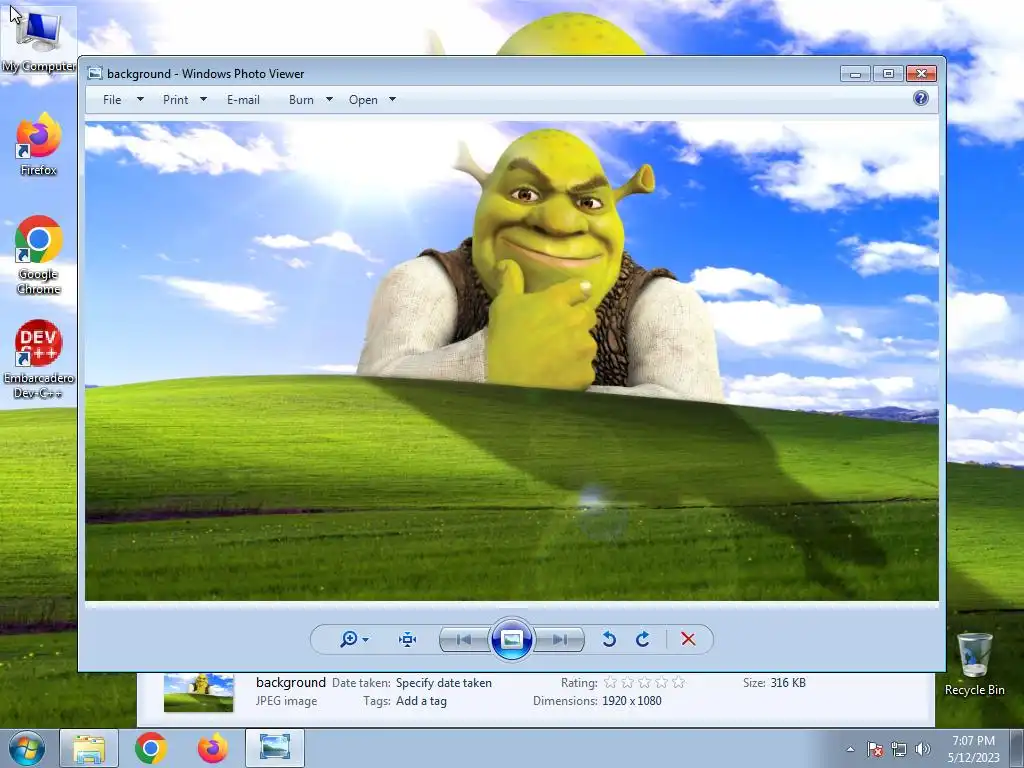Viewport: 1024px width, 768px height.
Task: Expand the zoom dropdown arrow beside magnifier
Action: point(366,640)
